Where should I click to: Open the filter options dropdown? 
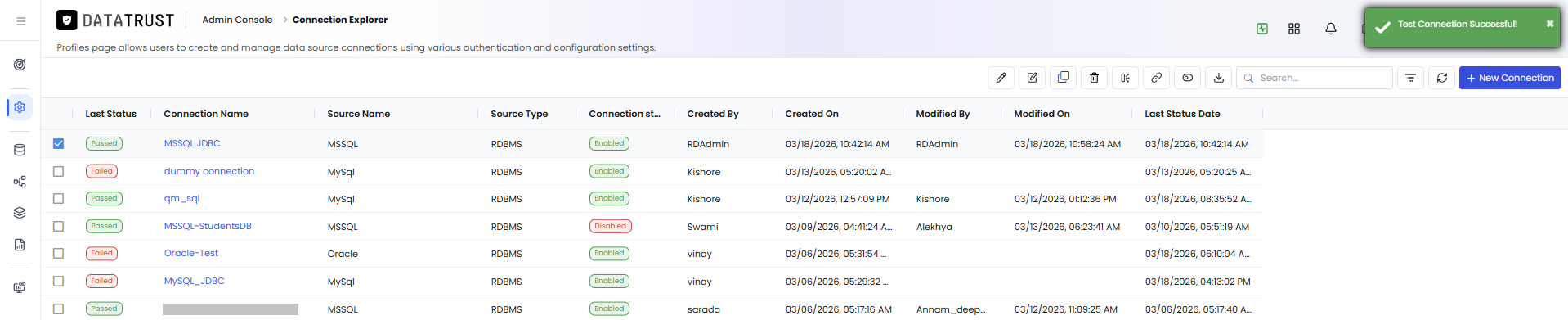click(1410, 78)
